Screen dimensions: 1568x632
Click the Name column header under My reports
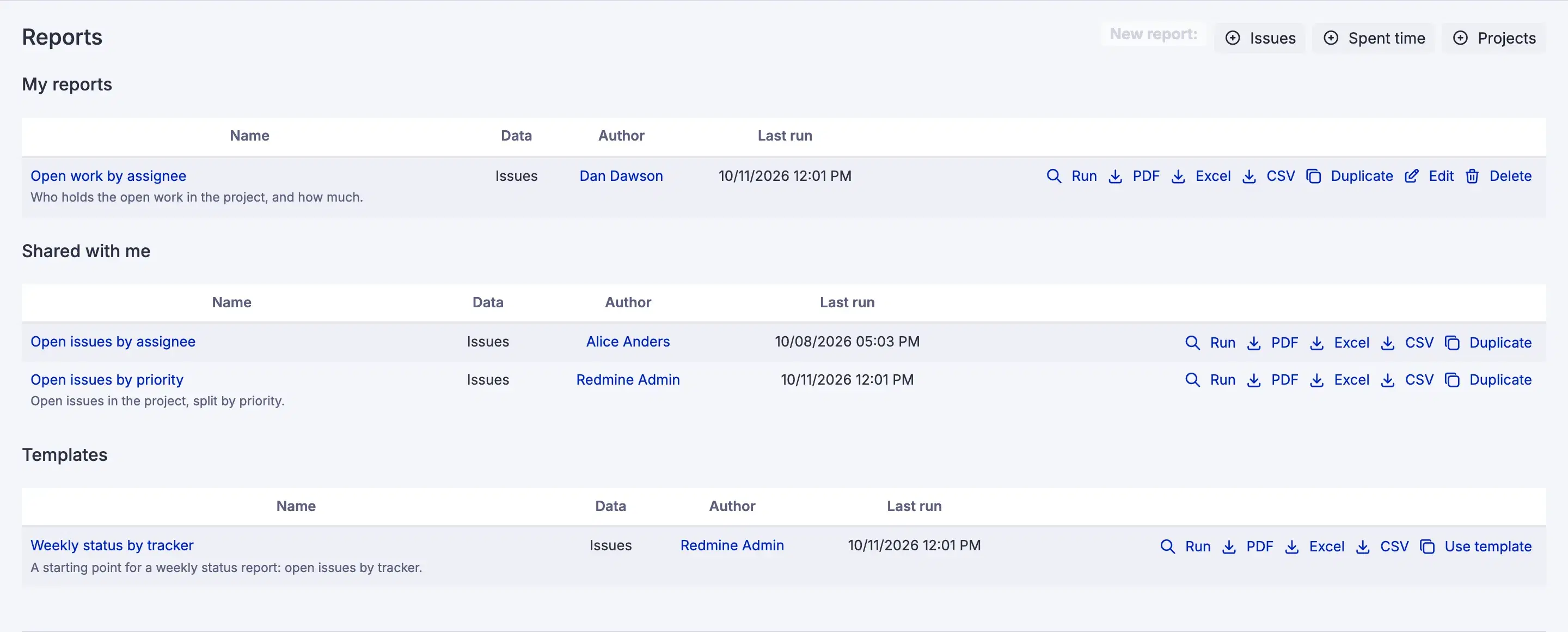[249, 136]
